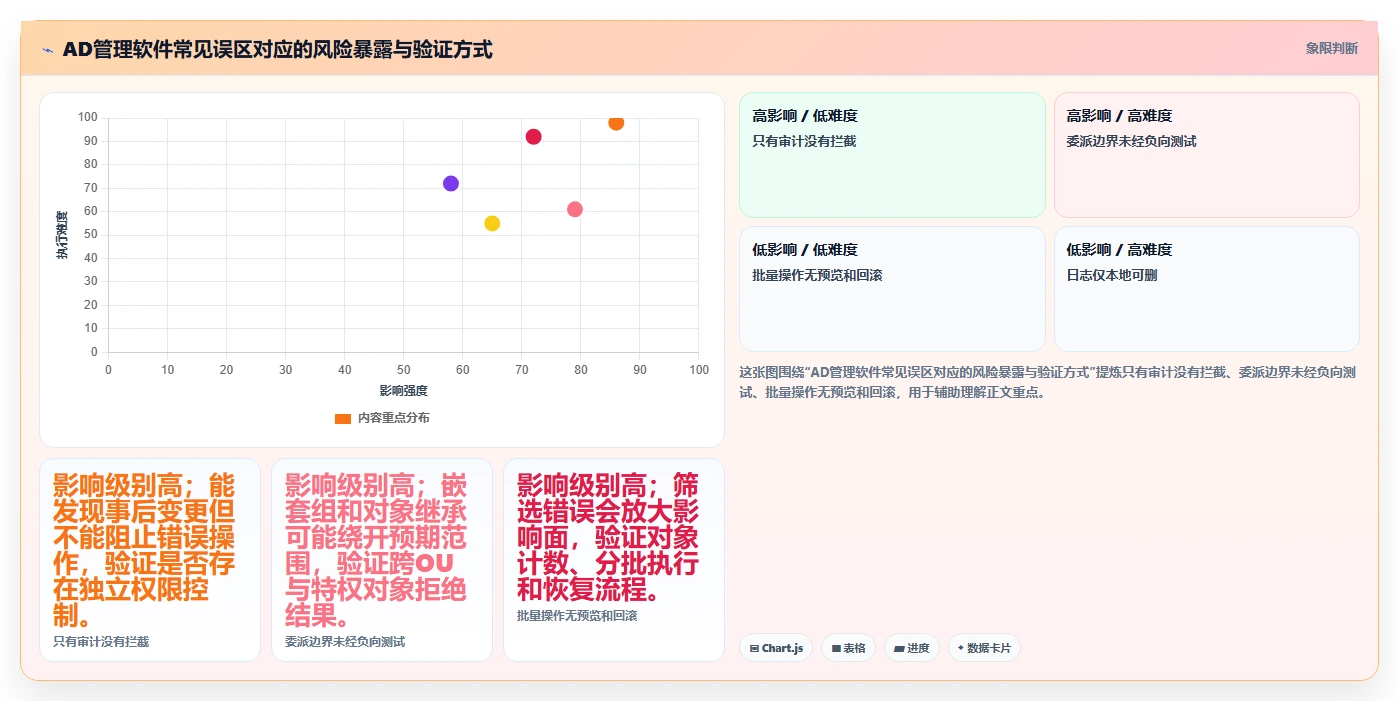The width and height of the screenshot is (1399, 701).
Task: Click the 象限判断 label in header
Action: pyautogui.click(x=1331, y=48)
